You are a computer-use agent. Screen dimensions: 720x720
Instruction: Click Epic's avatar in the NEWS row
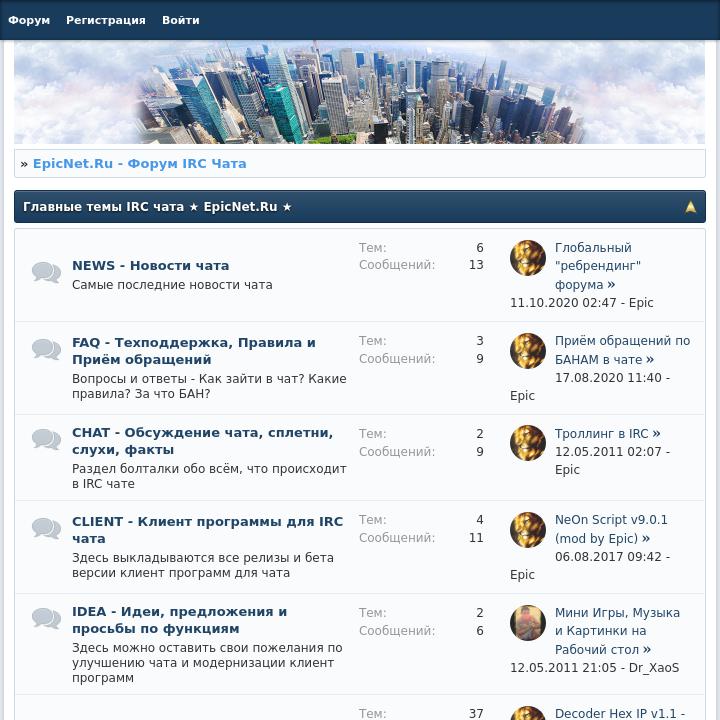pos(528,258)
